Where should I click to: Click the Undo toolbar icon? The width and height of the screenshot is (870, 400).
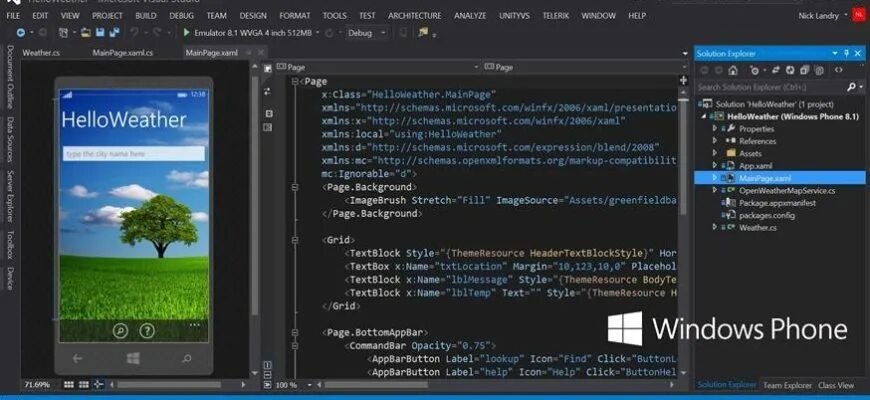point(134,33)
